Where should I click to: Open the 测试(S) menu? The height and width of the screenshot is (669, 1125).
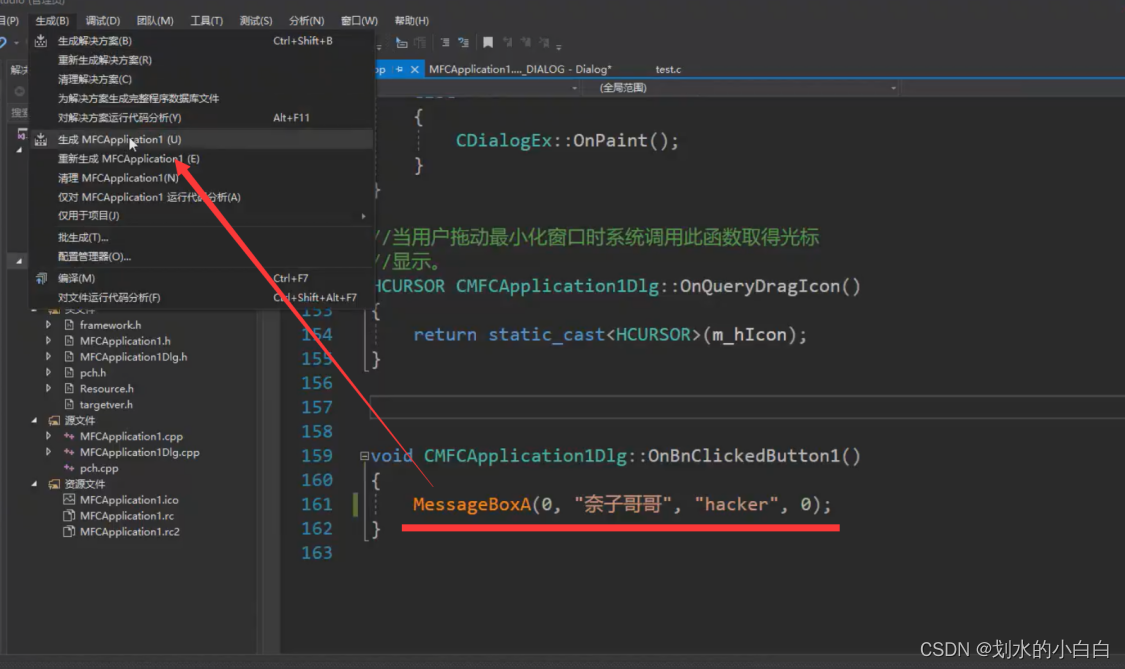(255, 21)
